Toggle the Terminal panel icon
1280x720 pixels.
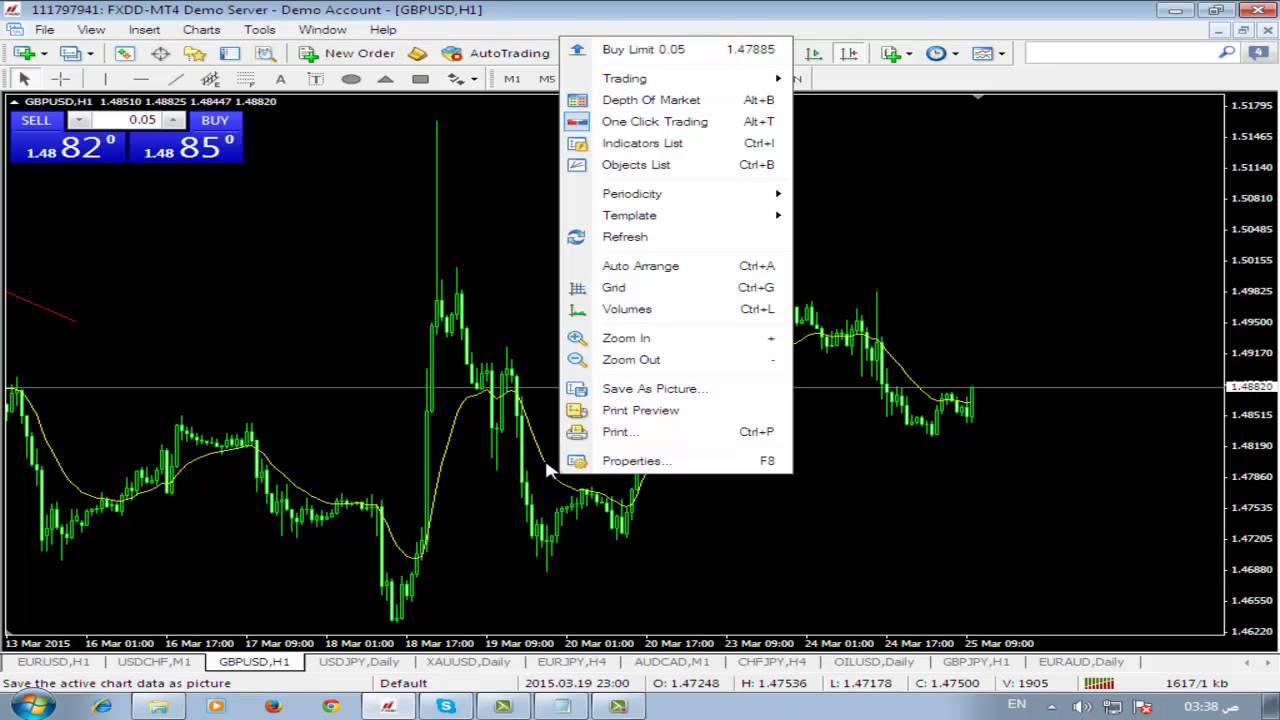point(230,53)
